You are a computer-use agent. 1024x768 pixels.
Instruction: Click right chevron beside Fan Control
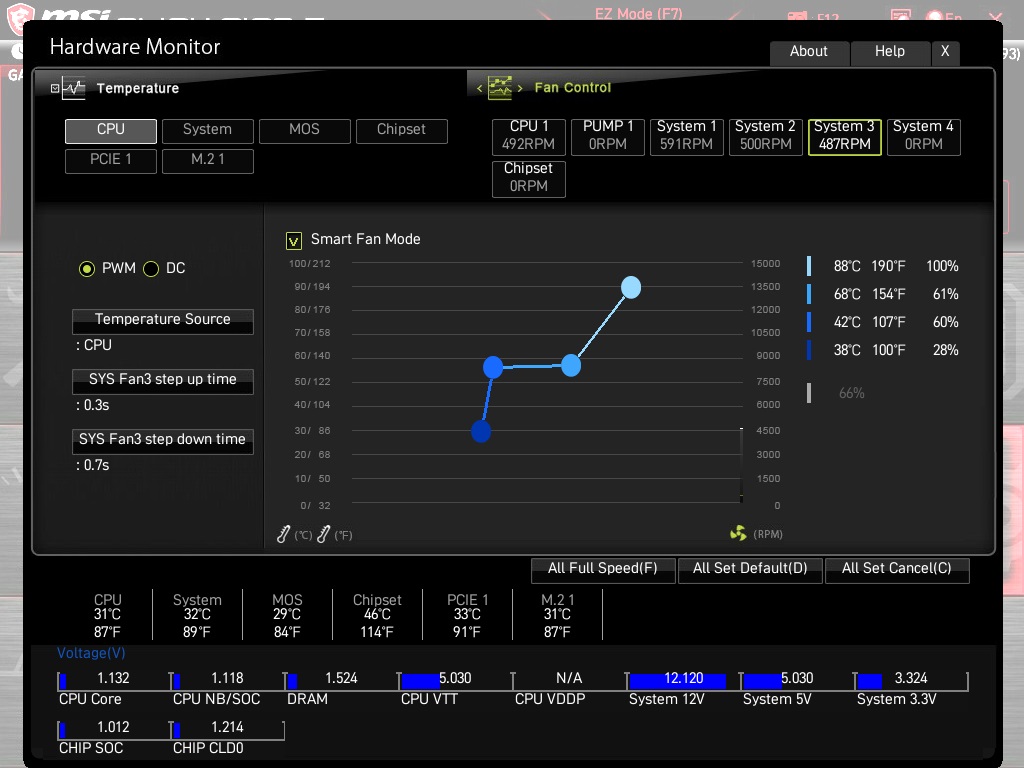(520, 88)
